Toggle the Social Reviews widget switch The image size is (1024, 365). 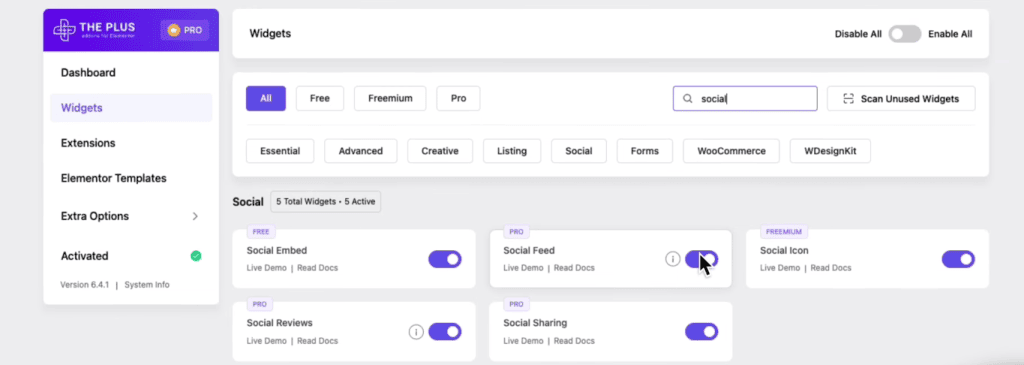point(445,332)
